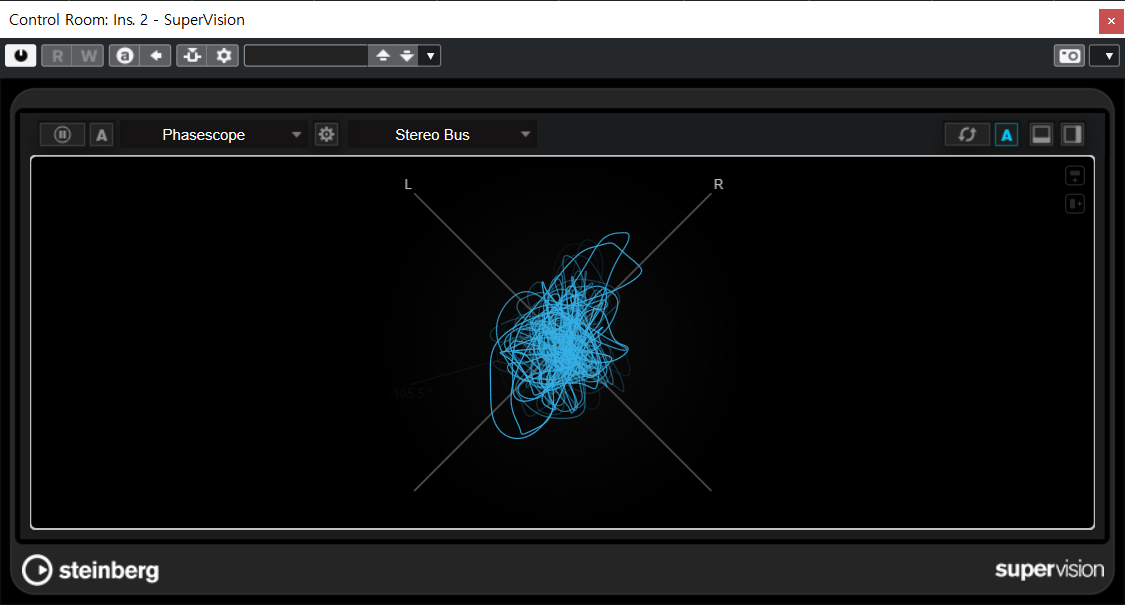This screenshot has width=1125, height=605.
Task: Open the preset browser dropdown arrow
Action: (x=430, y=56)
